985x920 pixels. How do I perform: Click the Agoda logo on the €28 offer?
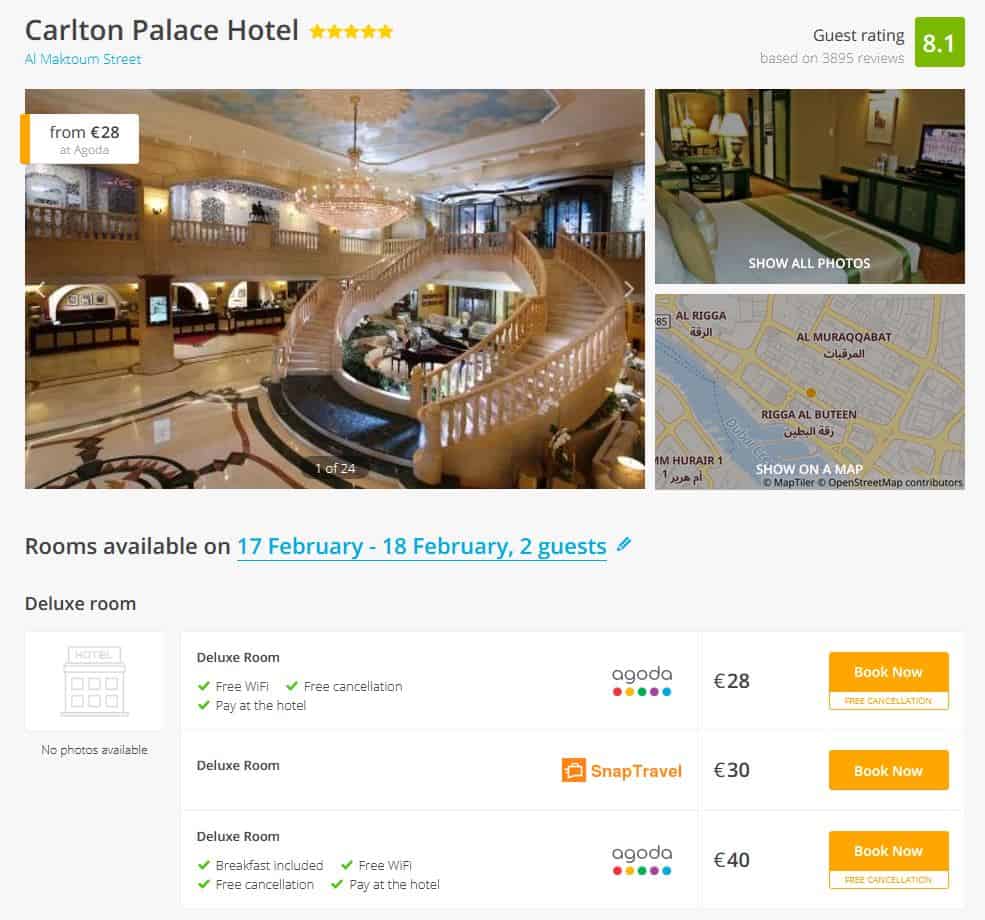point(641,681)
